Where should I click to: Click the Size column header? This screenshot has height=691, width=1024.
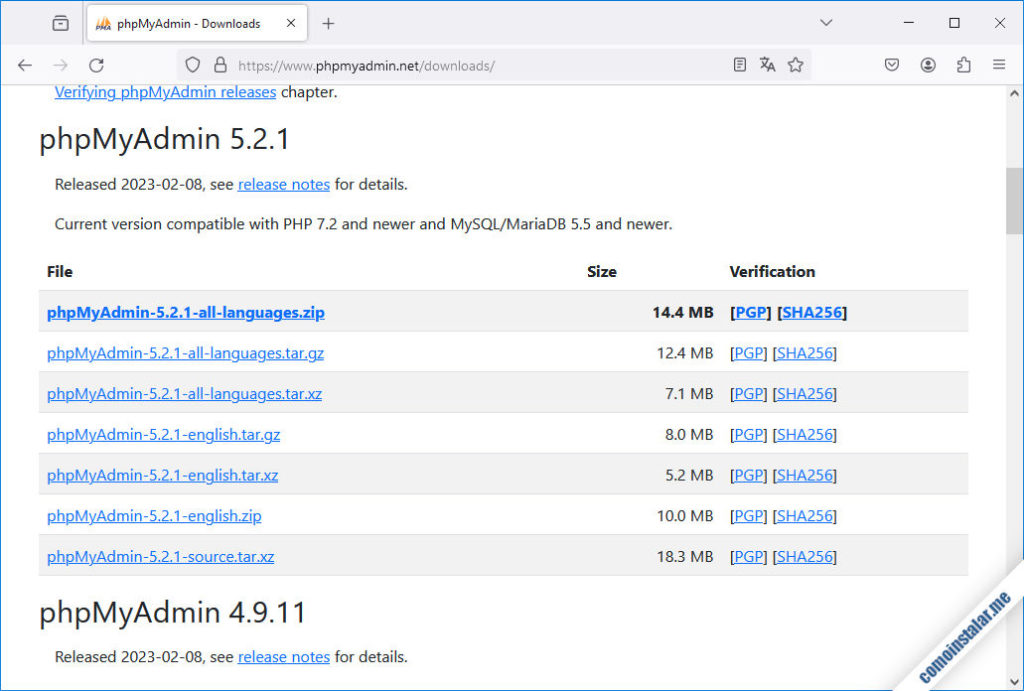coord(601,272)
